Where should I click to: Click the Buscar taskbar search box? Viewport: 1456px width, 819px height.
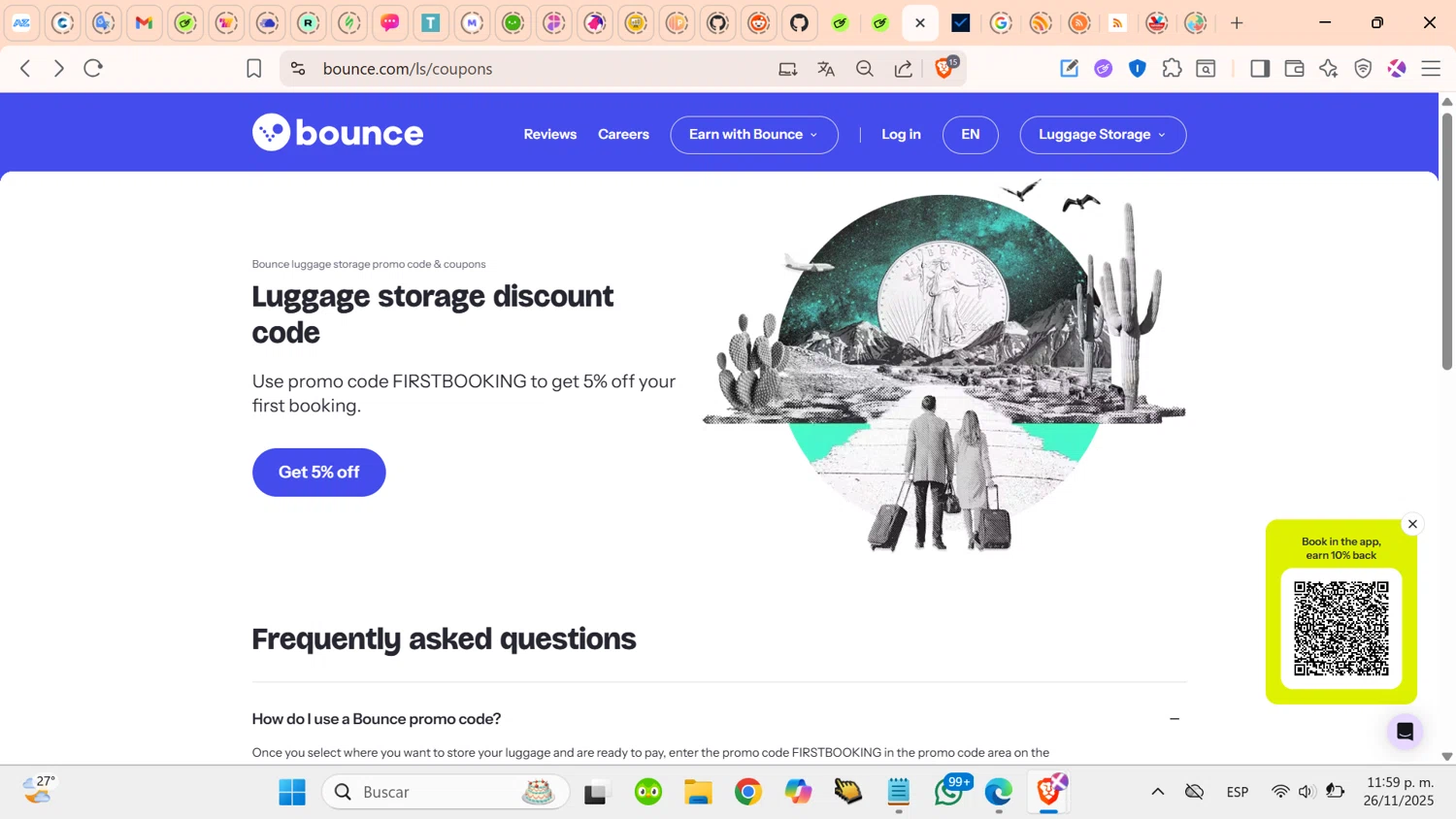pyautogui.click(x=446, y=792)
